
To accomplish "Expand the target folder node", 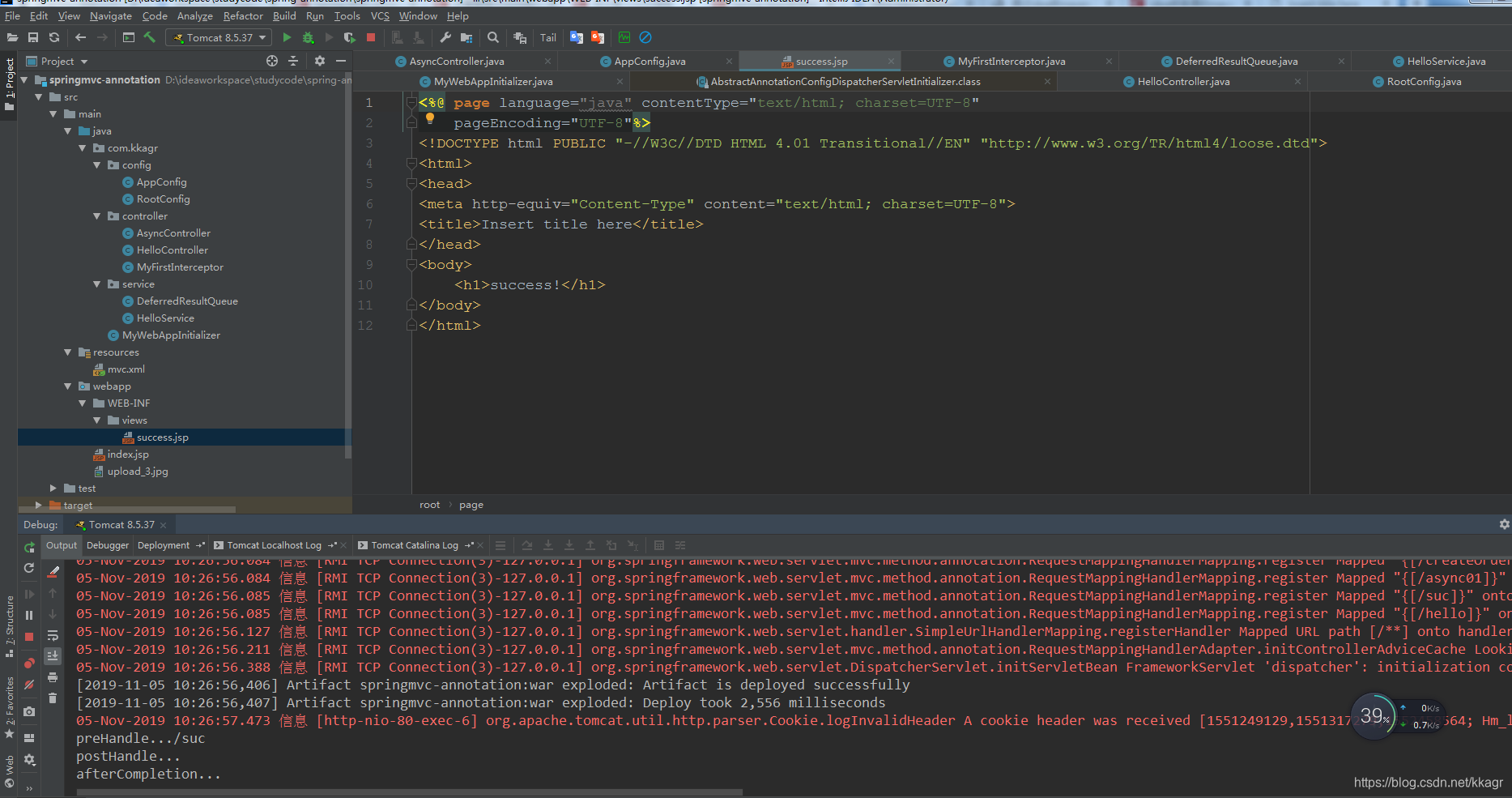I will tap(39, 505).
